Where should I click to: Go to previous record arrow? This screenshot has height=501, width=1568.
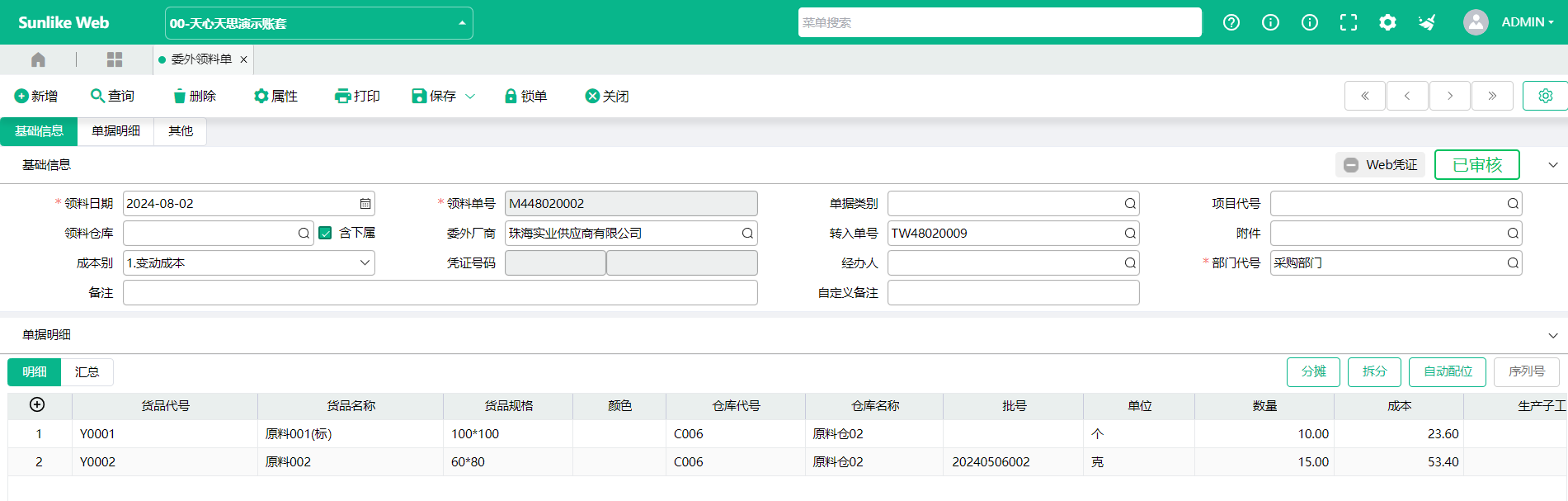[x=1407, y=96]
